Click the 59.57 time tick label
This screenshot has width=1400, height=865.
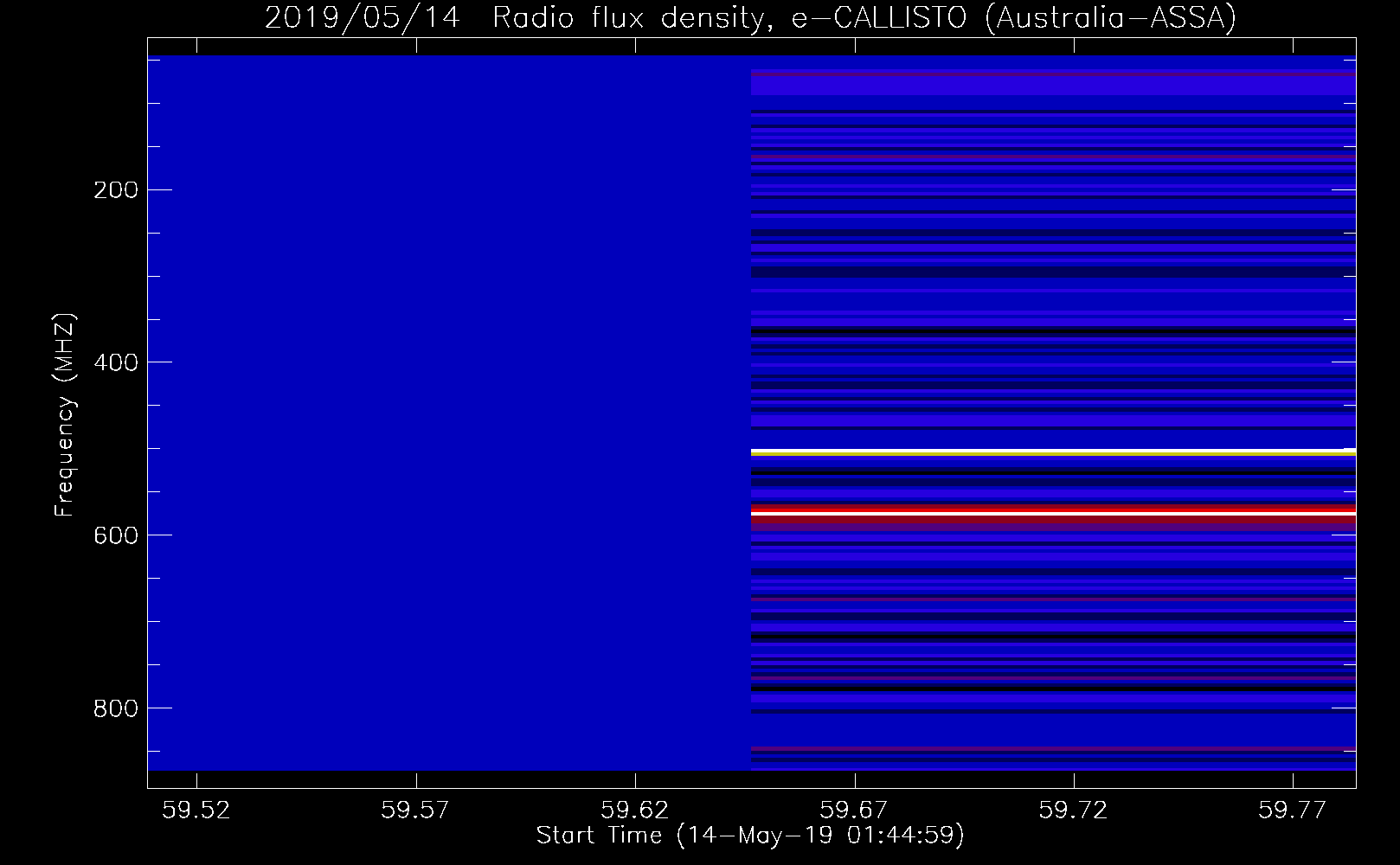417,810
